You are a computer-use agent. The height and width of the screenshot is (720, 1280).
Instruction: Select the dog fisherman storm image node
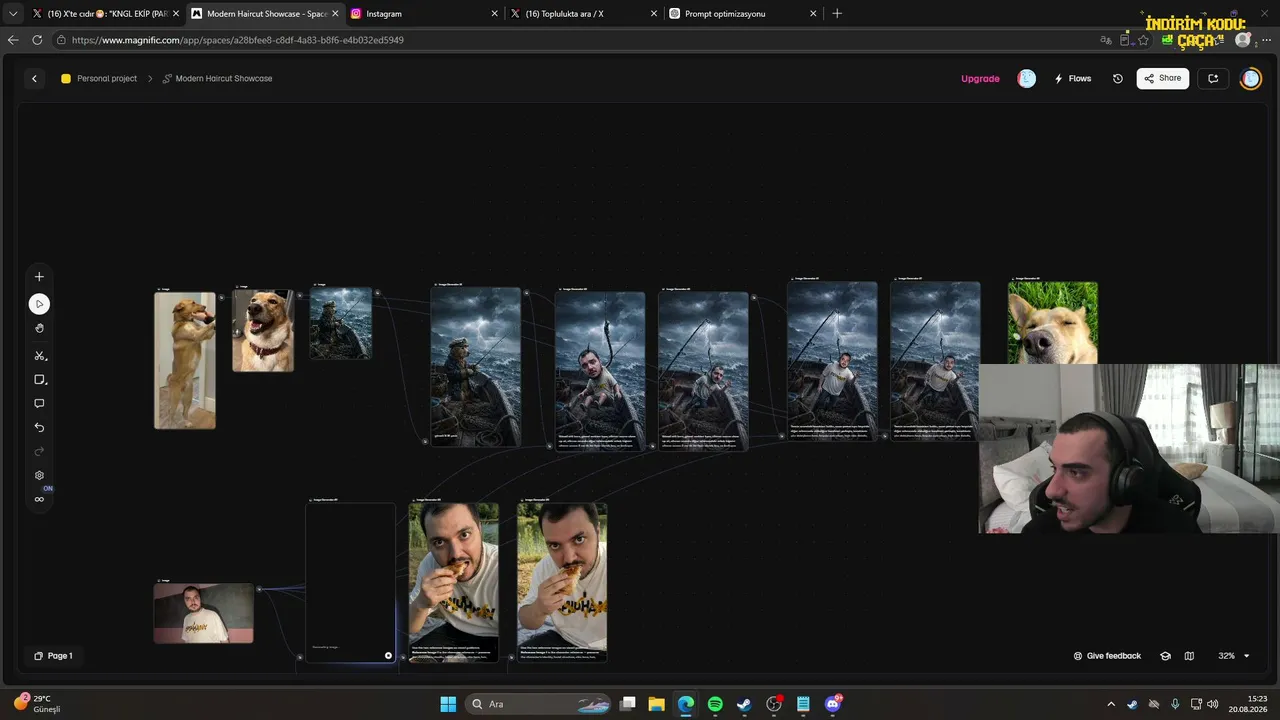[x=476, y=366]
